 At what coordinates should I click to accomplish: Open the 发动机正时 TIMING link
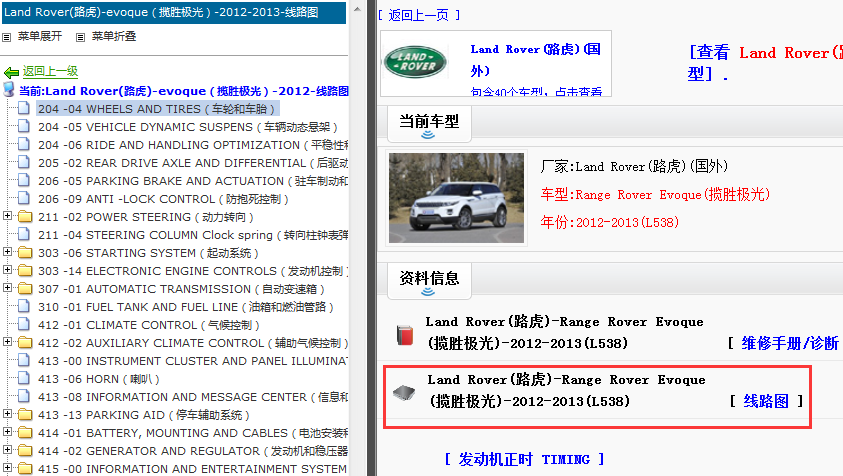[524, 459]
